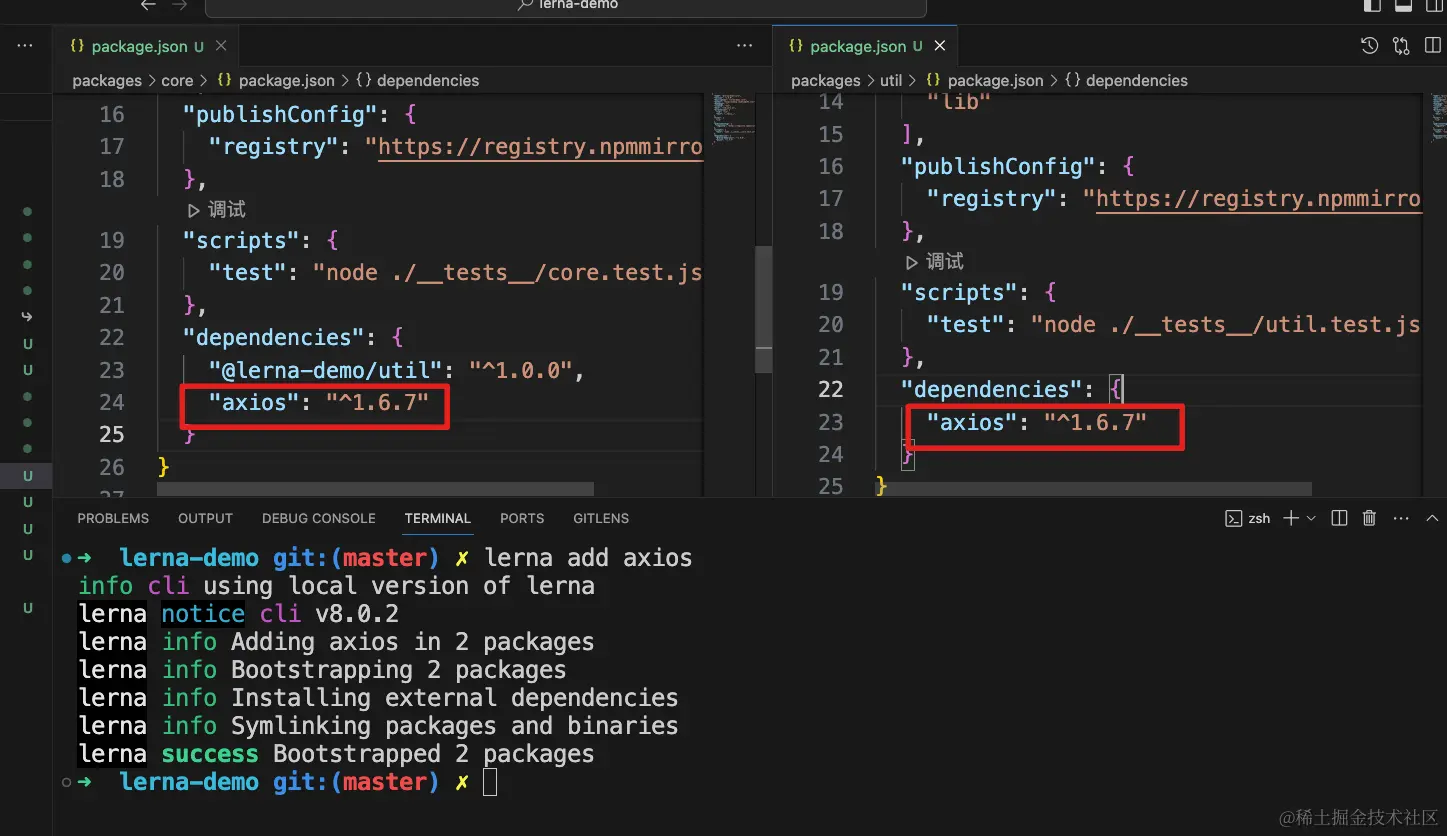Switch to the DEBUG CONSOLE tab

(319, 518)
